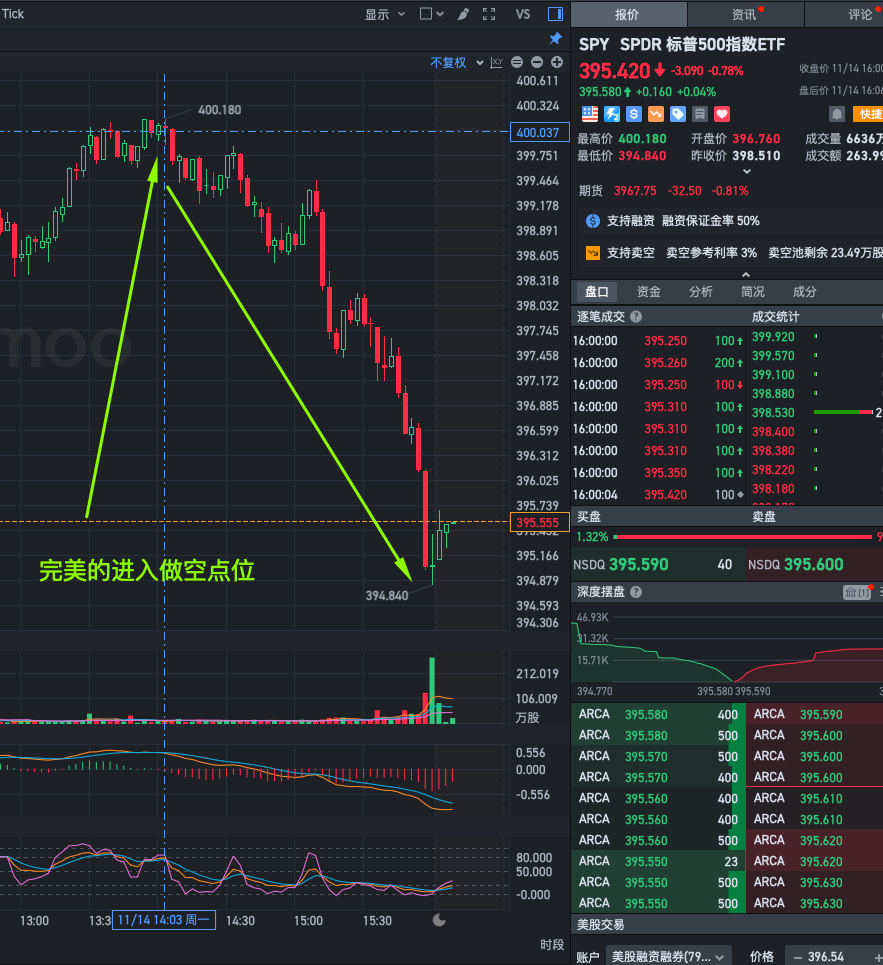Select the 资金 sub-tab
Image resolution: width=883 pixels, height=965 pixels.
point(649,291)
